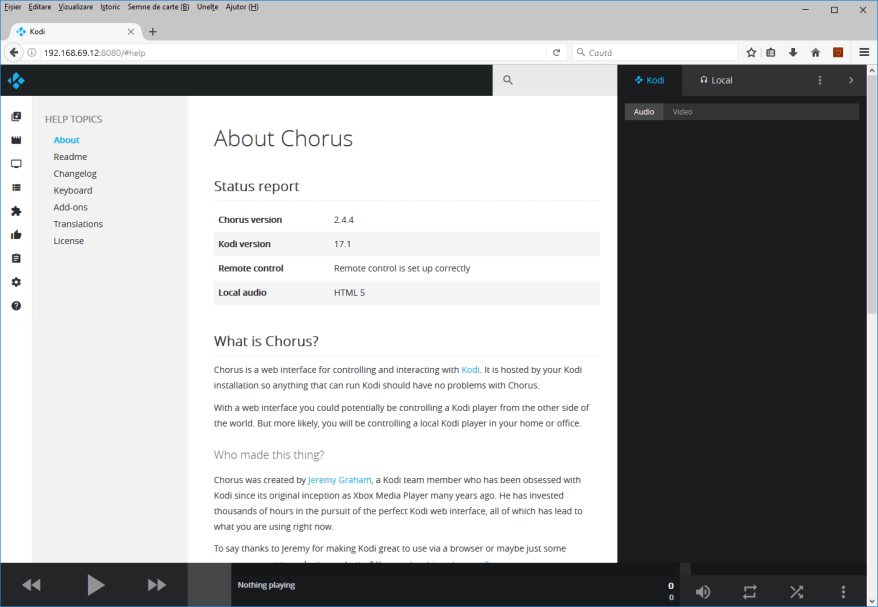Collapse the playlist panel with the chevron arrow
Image resolution: width=878 pixels, height=607 pixels.
click(851, 80)
